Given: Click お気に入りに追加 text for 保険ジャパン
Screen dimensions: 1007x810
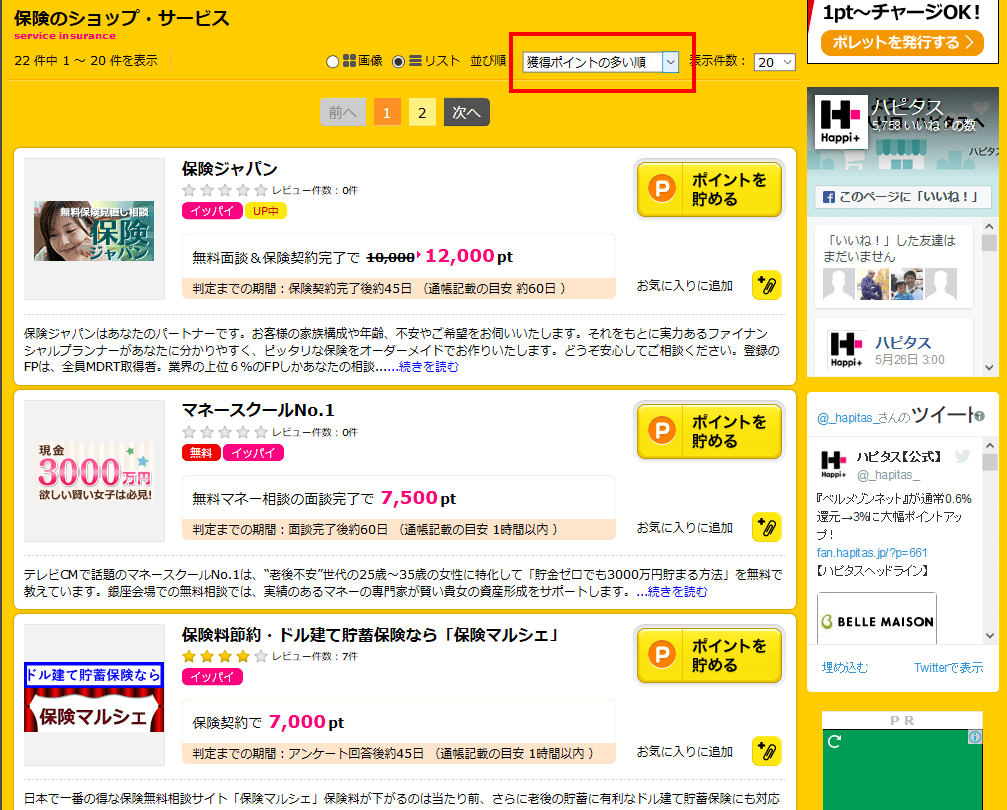Looking at the screenshot, I should pyautogui.click(x=685, y=286).
